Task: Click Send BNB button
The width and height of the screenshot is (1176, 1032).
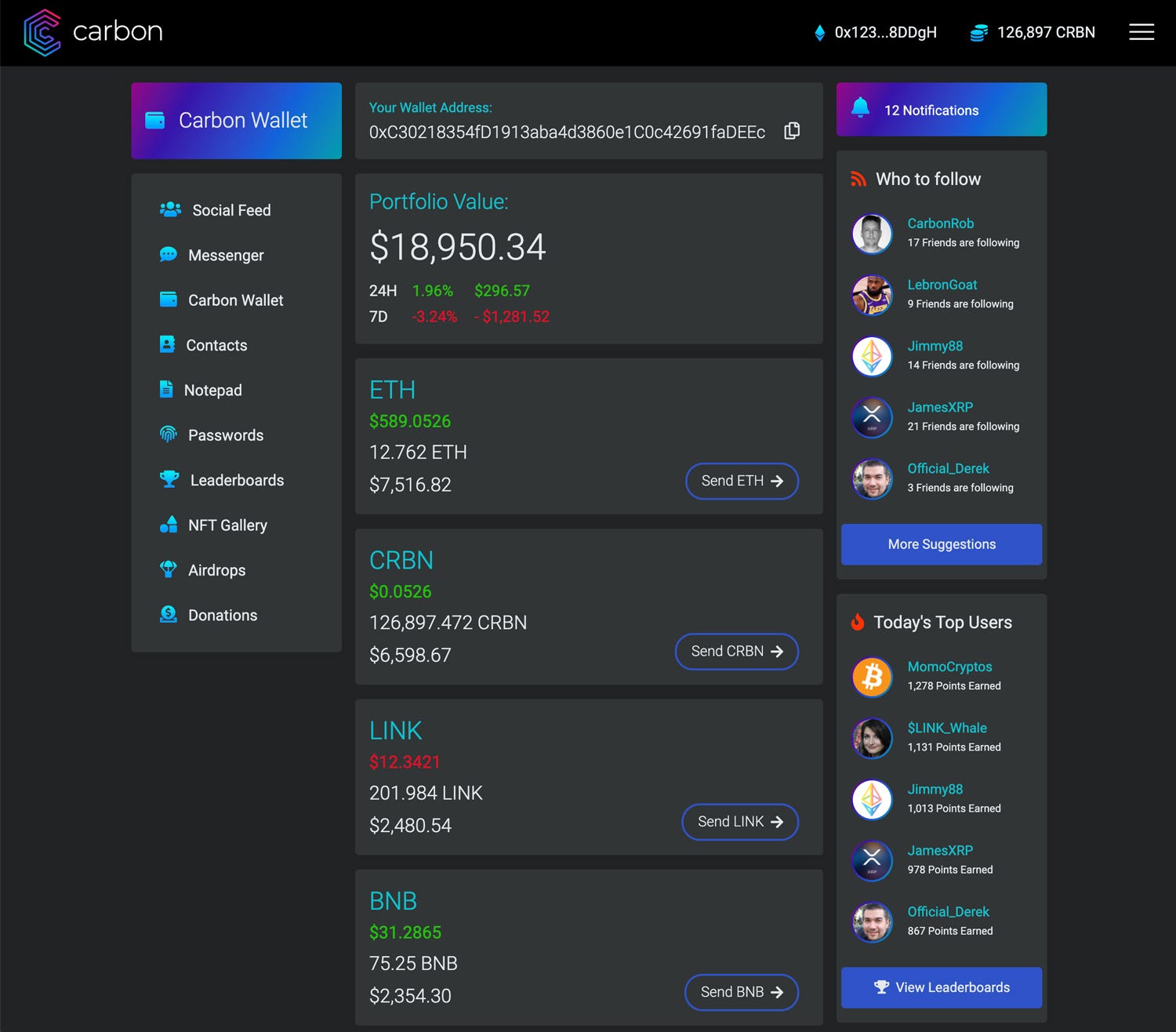Action: (742, 992)
